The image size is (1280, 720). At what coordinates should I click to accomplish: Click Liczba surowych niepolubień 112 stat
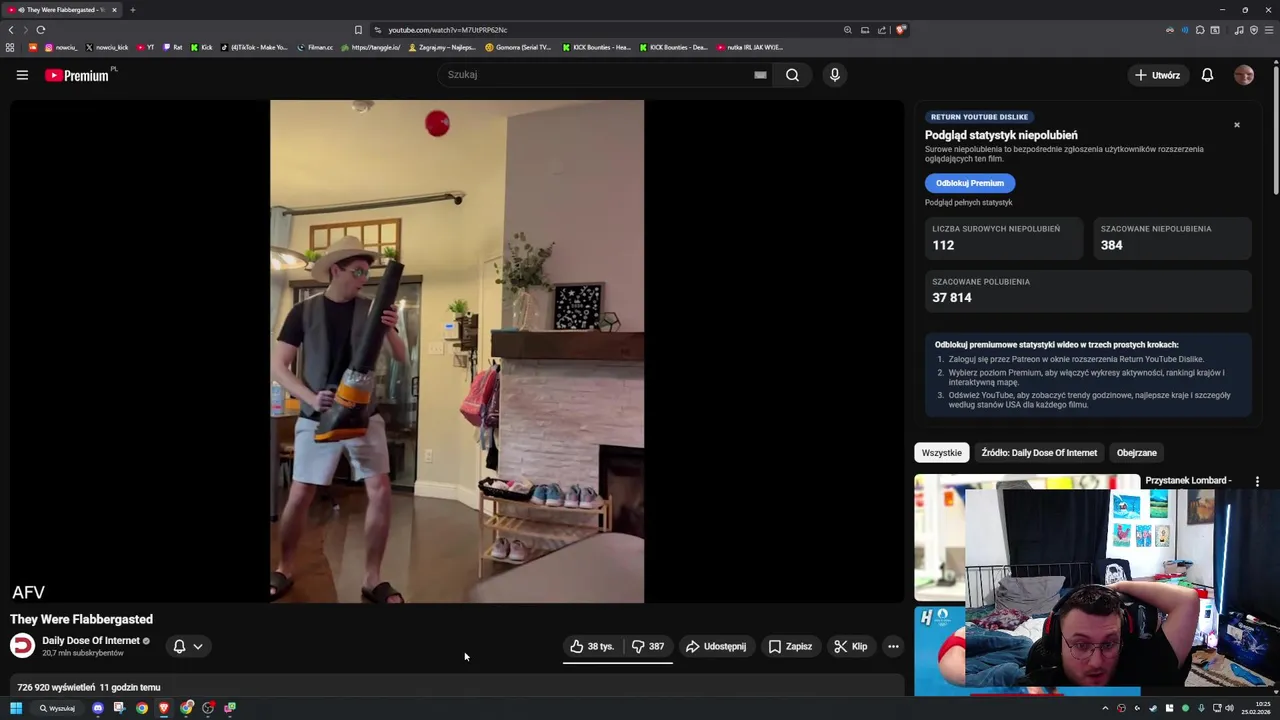pyautogui.click(x=1004, y=238)
